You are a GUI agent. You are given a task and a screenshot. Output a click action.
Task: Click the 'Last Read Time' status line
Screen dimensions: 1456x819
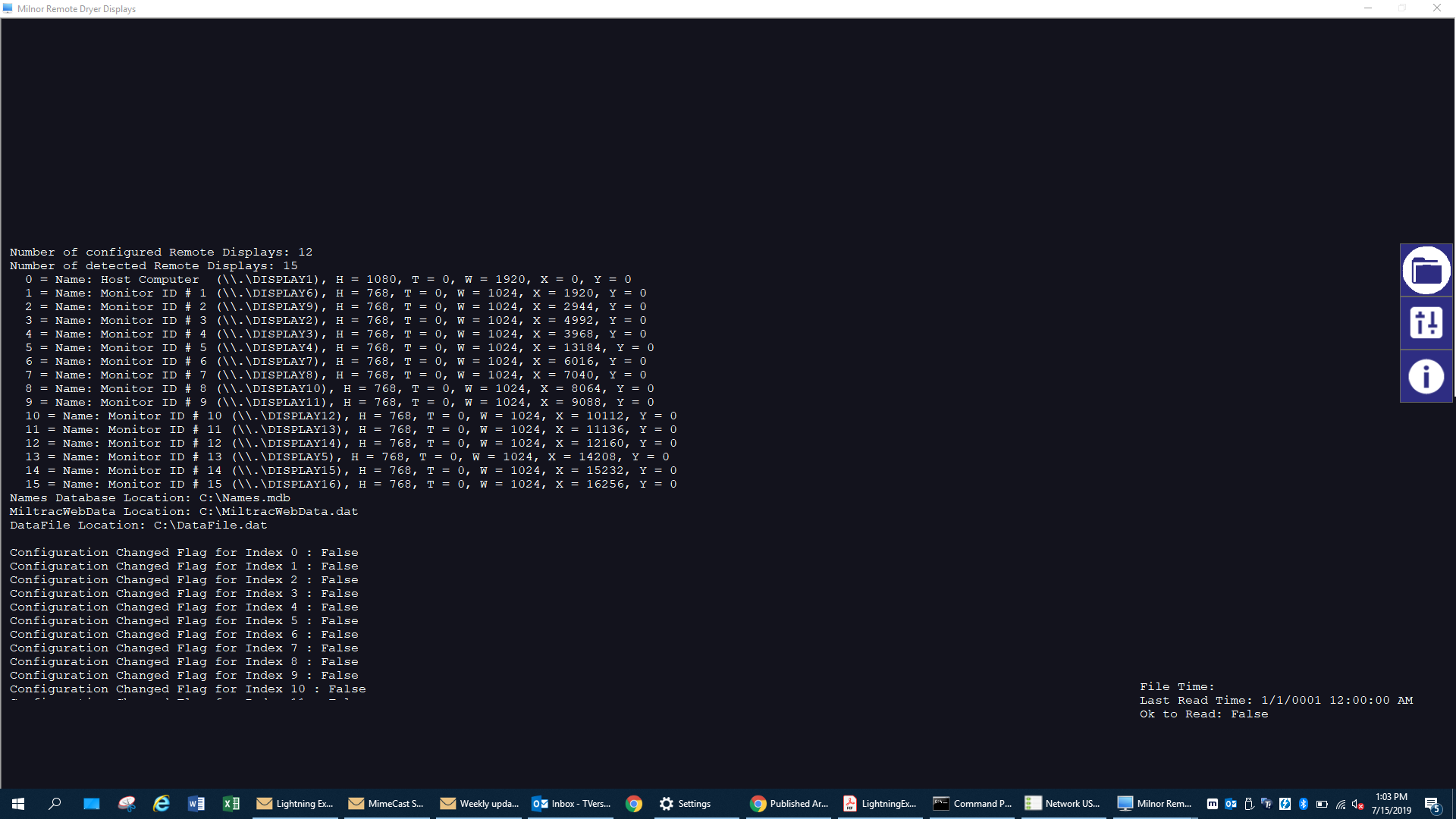pyautogui.click(x=1276, y=700)
